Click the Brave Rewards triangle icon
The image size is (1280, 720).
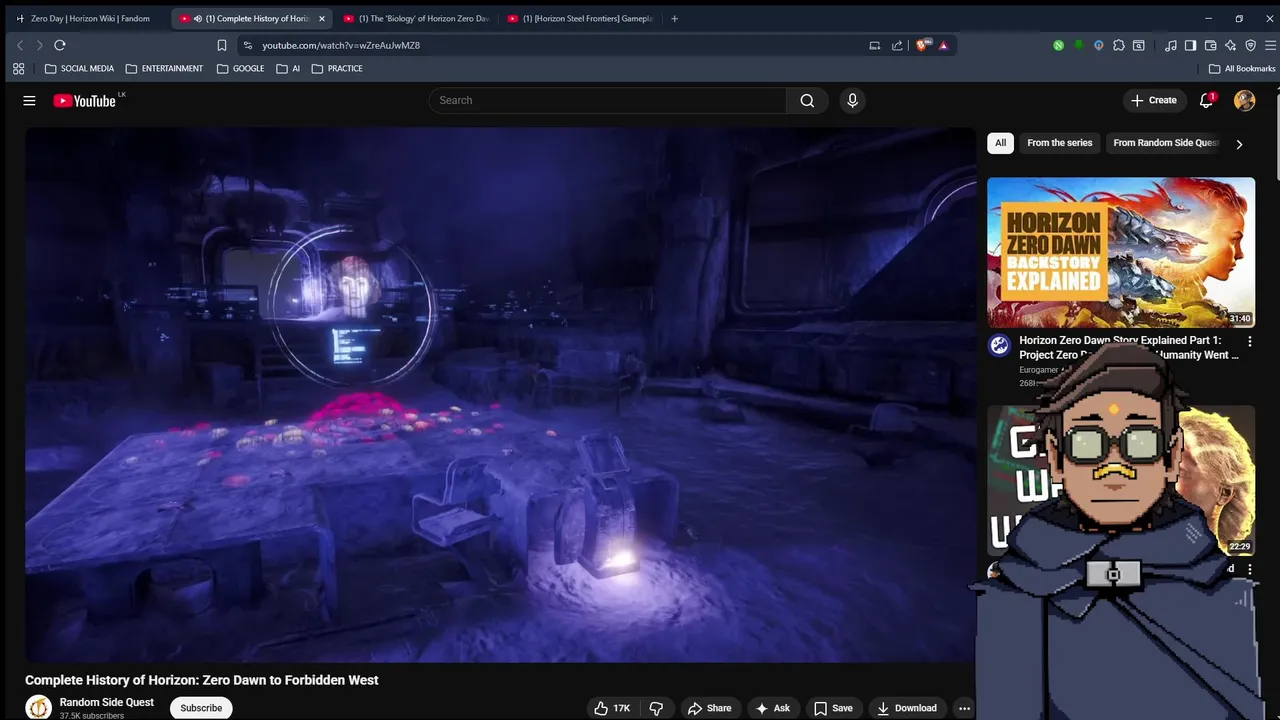point(943,45)
